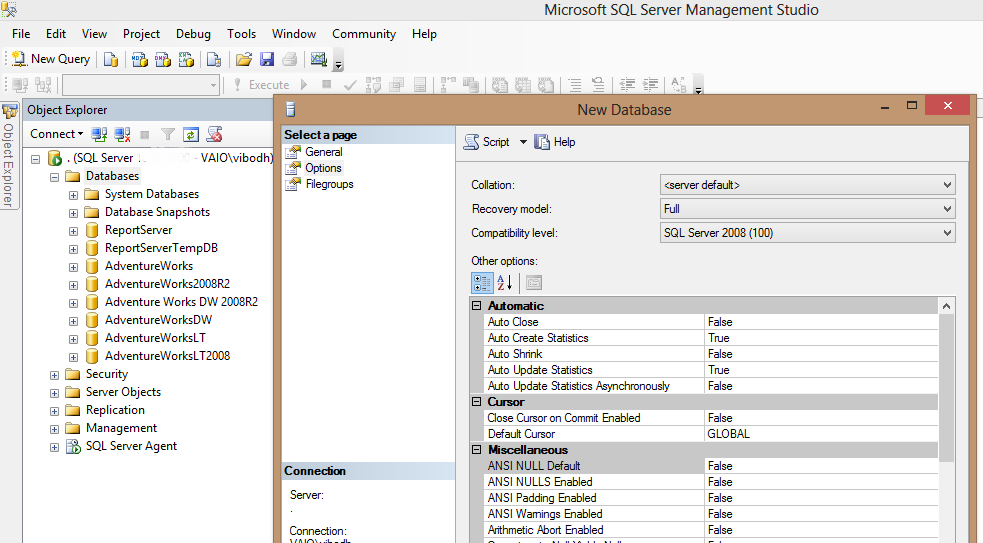This screenshot has height=543, width=983.
Task: Collapse the Cursor property section
Action: point(477,402)
